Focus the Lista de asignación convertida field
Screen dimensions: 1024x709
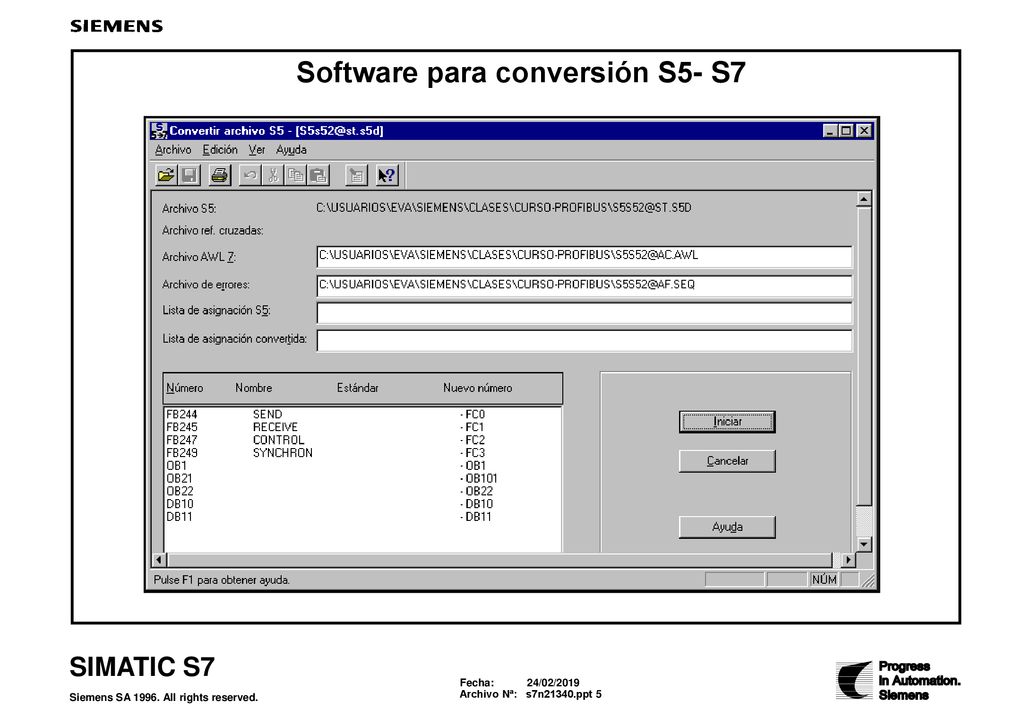pyautogui.click(x=584, y=340)
